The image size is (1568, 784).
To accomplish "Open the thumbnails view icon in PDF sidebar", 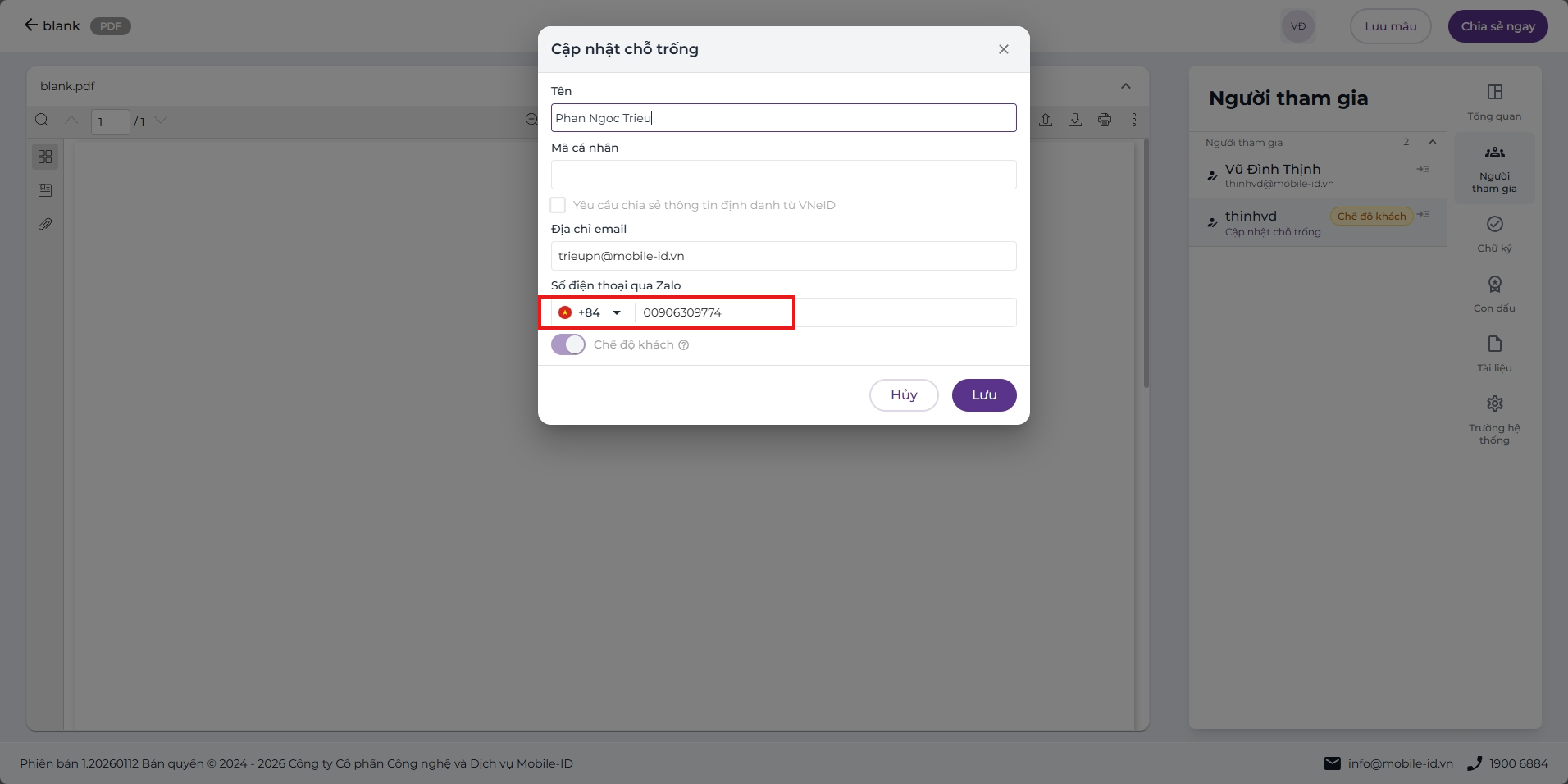I will (45, 157).
